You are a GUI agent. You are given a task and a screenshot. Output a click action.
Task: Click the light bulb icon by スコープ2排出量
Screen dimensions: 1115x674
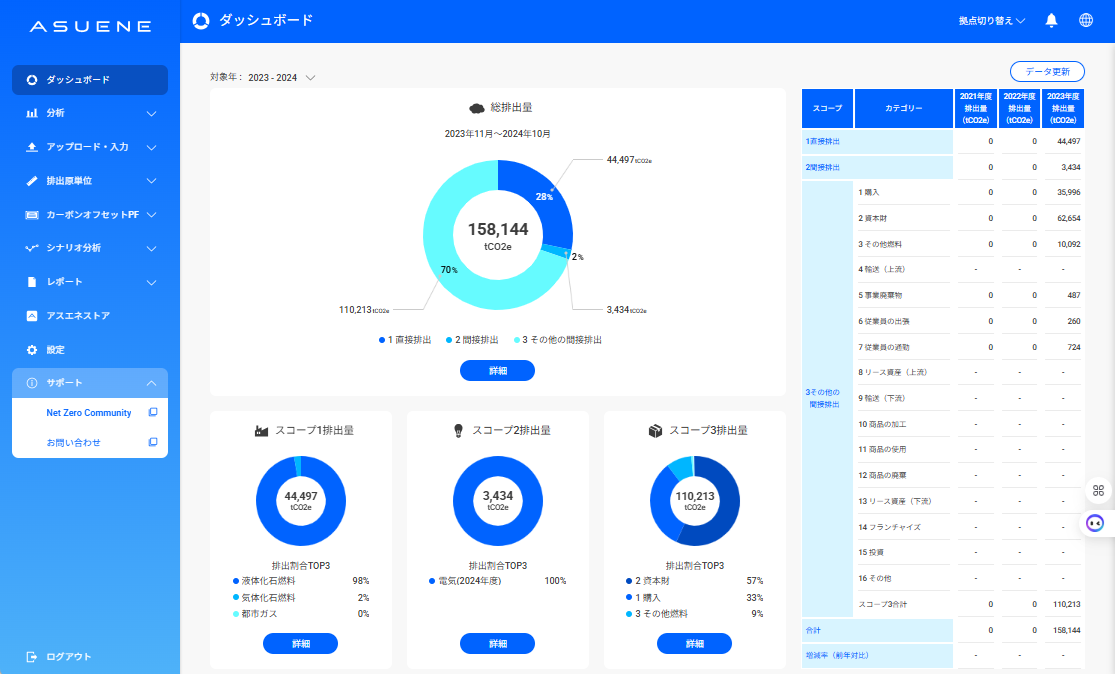point(459,431)
